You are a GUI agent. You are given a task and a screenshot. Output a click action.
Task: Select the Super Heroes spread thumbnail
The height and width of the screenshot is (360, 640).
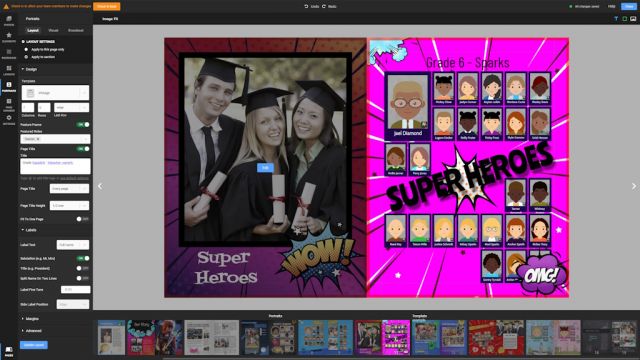coord(382,338)
